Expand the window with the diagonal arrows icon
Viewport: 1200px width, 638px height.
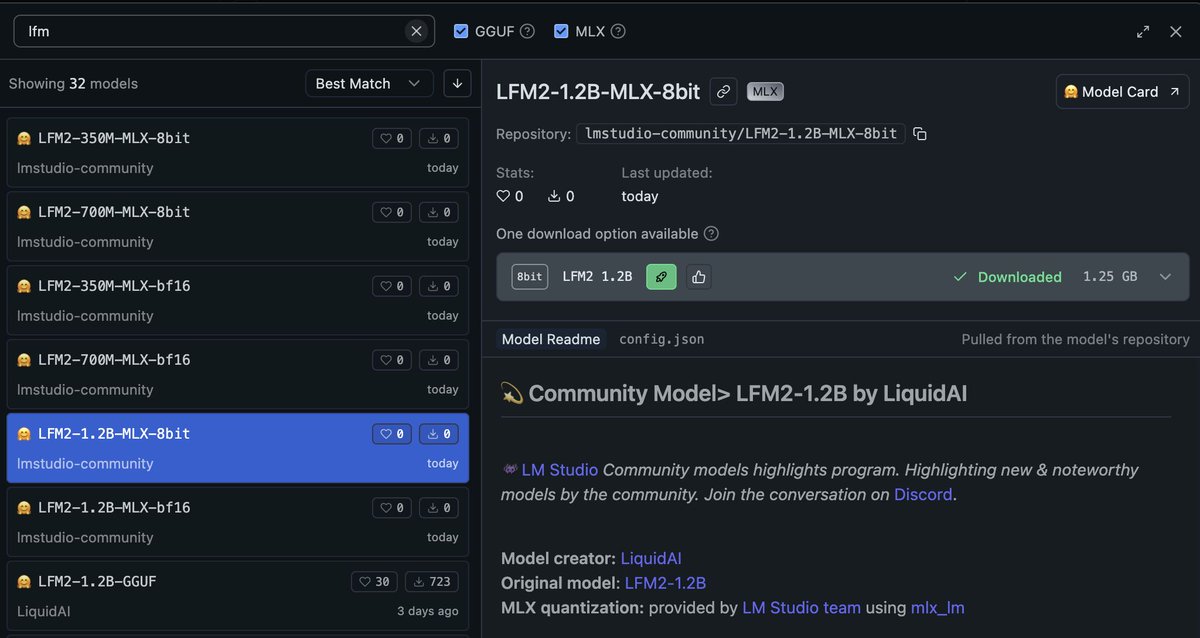[x=1143, y=31]
